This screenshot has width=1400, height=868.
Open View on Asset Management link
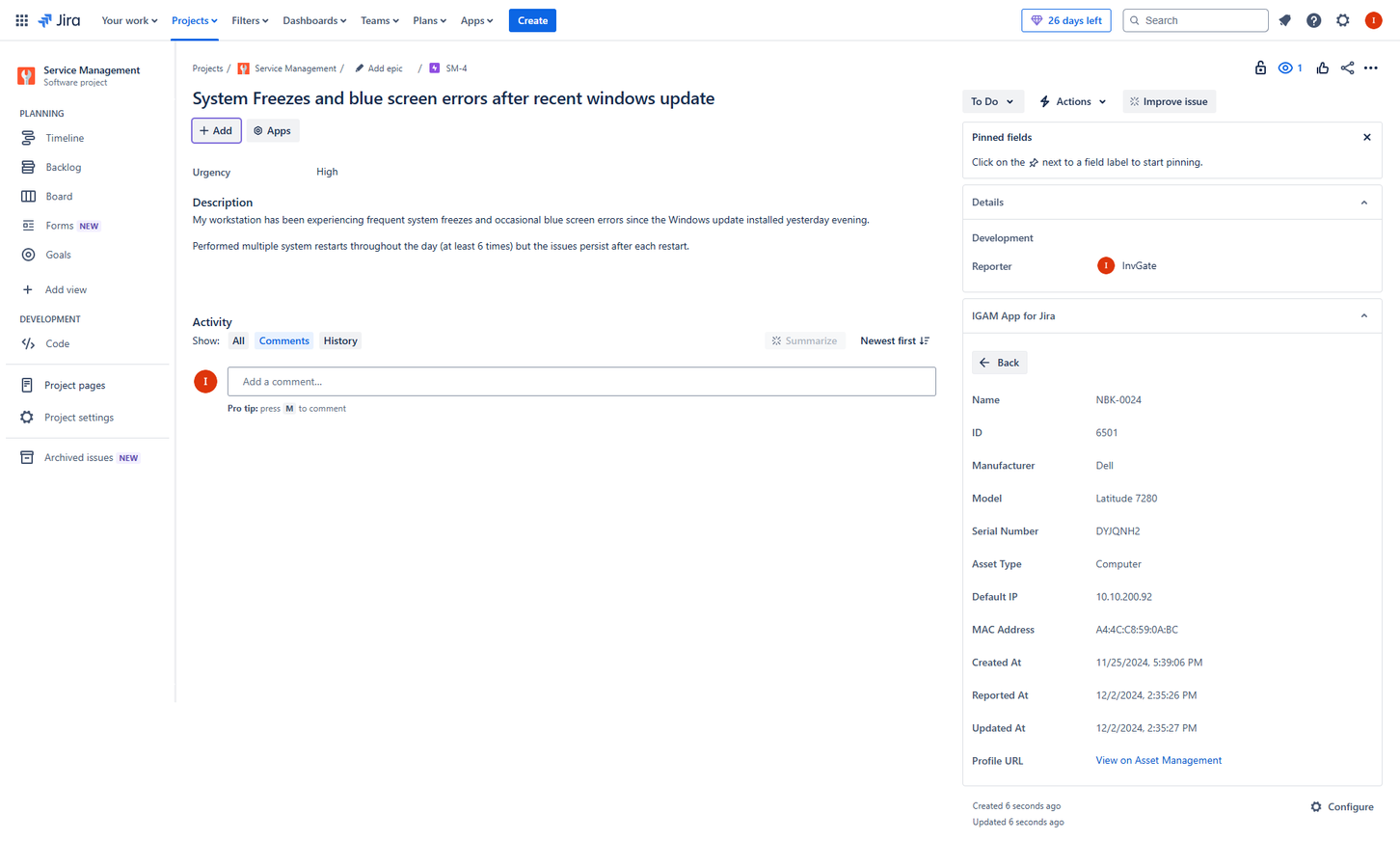coord(1158,760)
